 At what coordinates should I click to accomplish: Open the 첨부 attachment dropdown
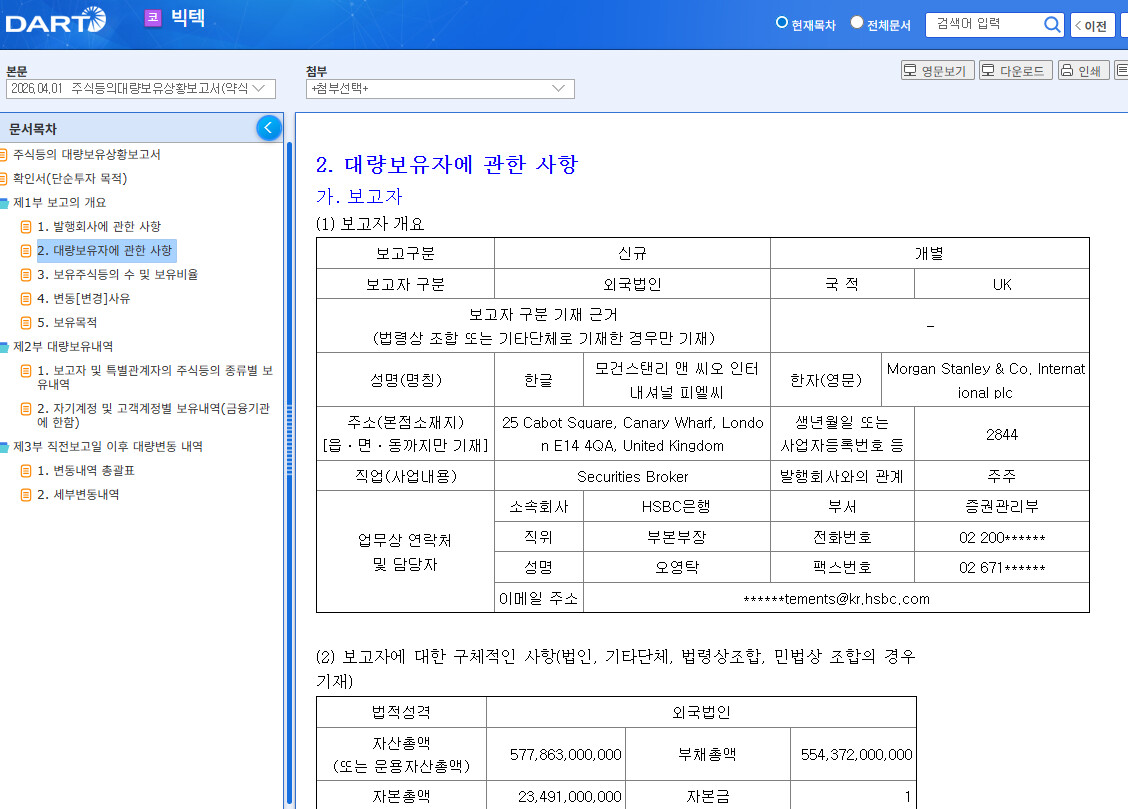pyautogui.click(x=440, y=89)
